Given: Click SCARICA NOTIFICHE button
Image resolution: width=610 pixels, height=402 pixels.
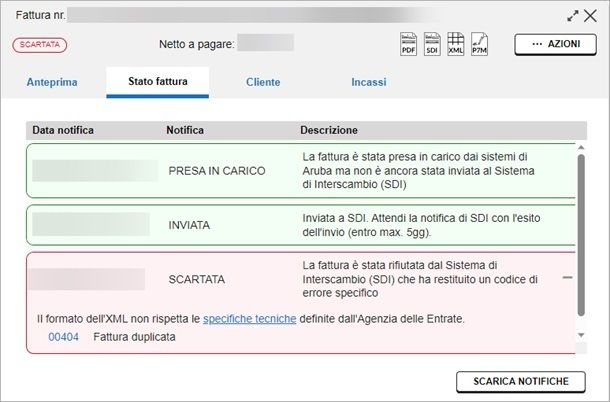Looking at the screenshot, I should (x=521, y=381).
